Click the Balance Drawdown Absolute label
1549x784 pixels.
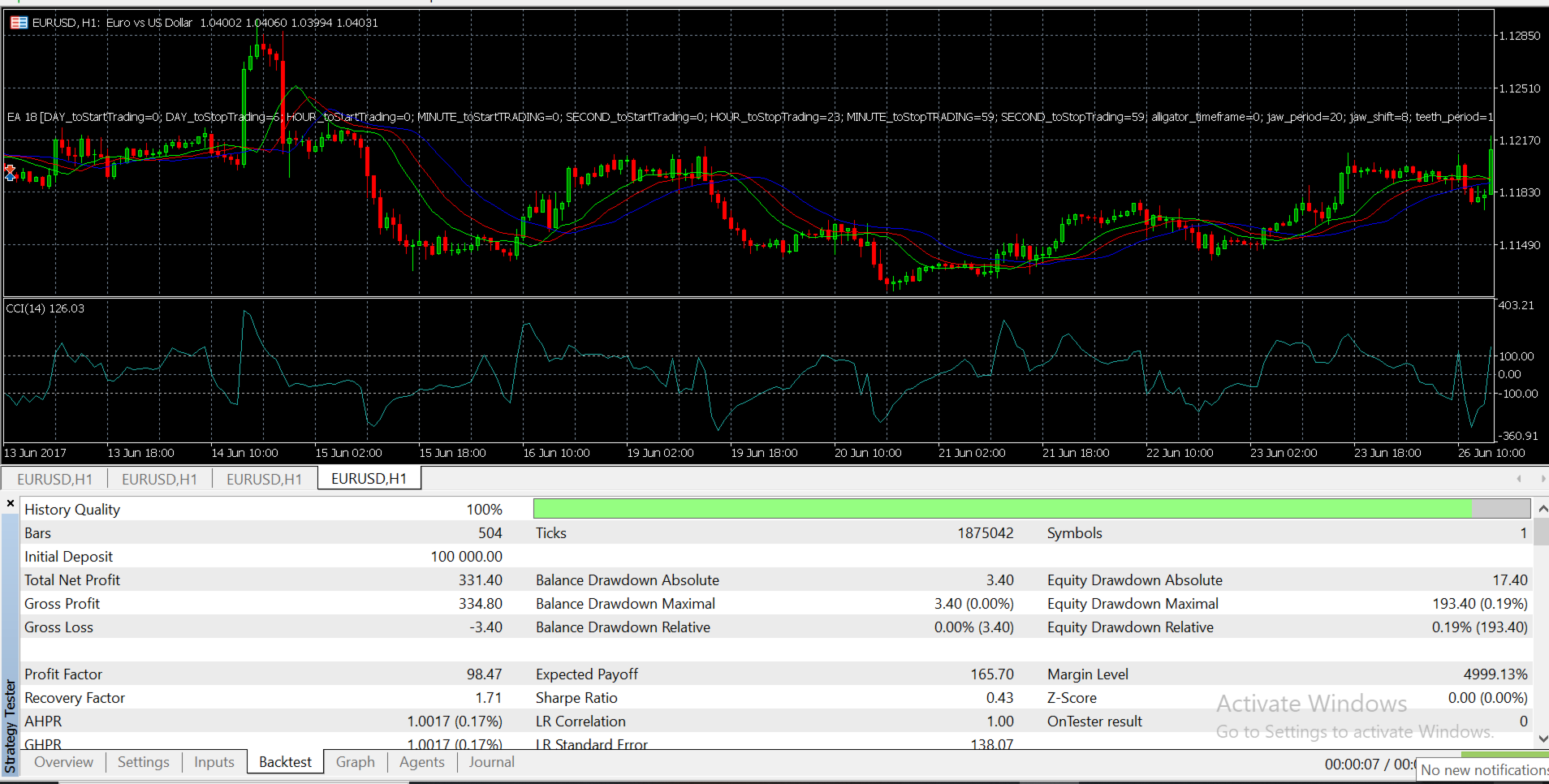click(628, 580)
